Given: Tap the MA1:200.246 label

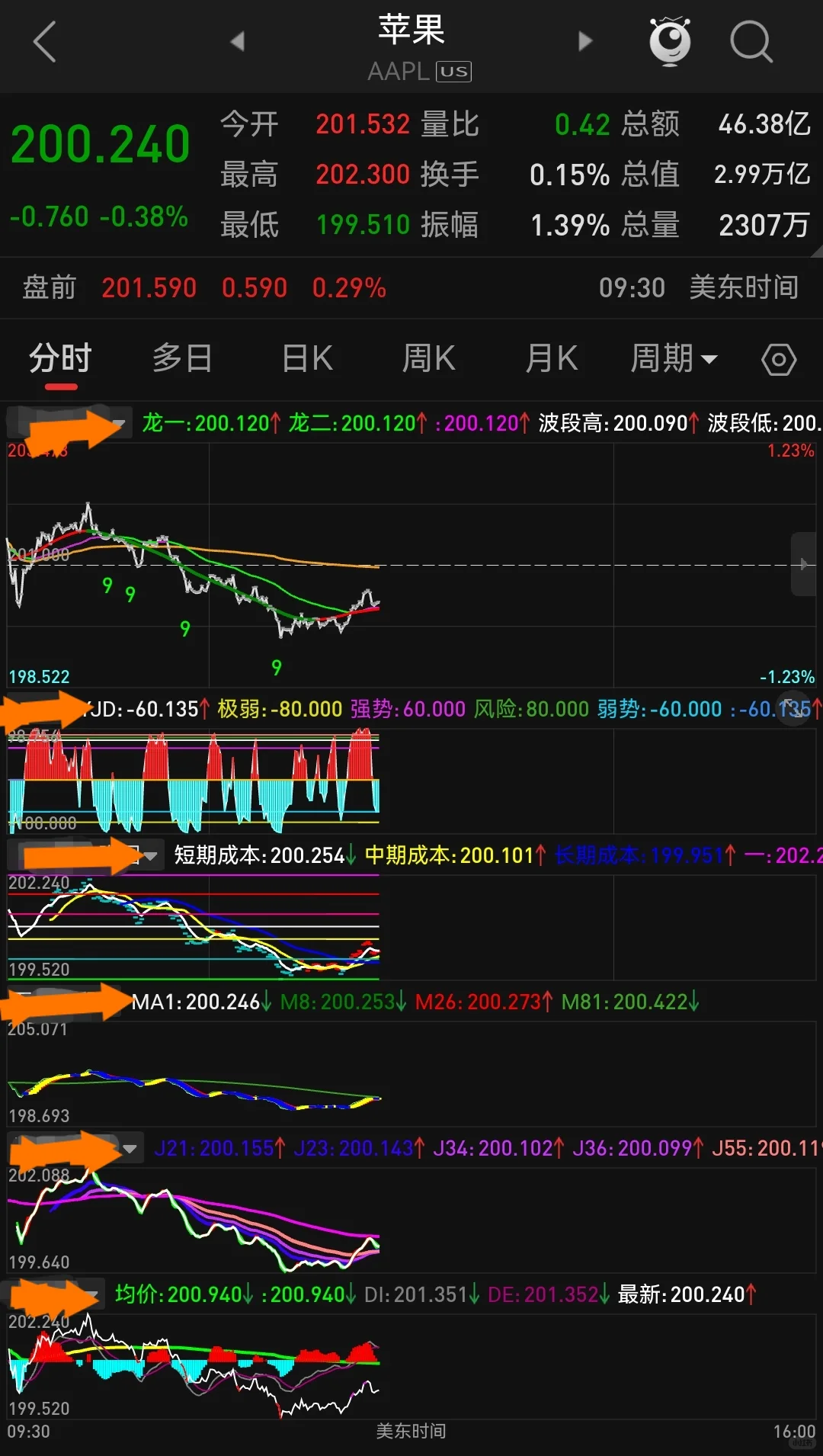Looking at the screenshot, I should (x=202, y=1002).
